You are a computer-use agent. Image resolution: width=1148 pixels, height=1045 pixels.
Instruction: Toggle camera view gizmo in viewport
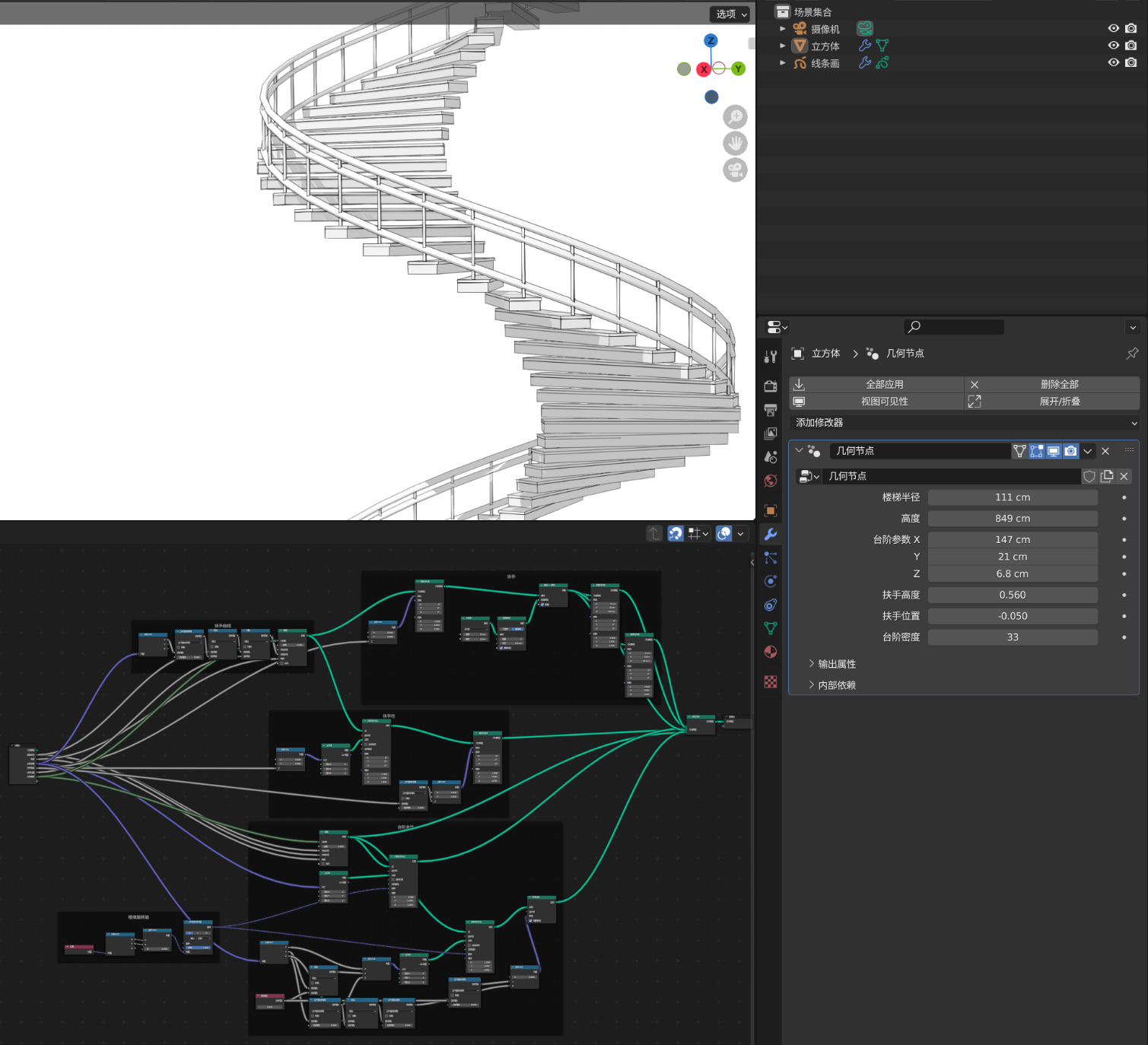[x=735, y=170]
